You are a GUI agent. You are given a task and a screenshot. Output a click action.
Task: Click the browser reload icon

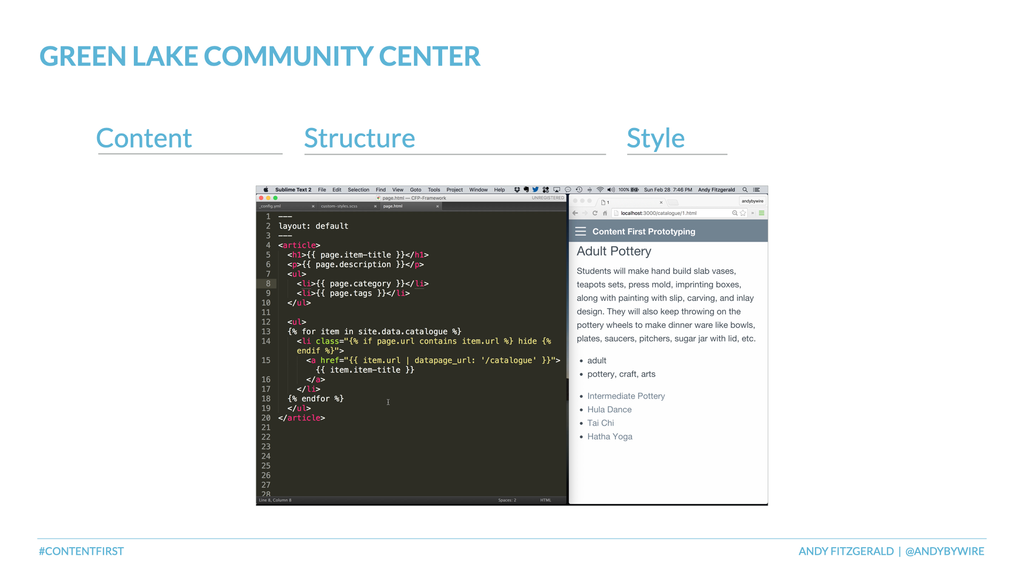point(595,213)
